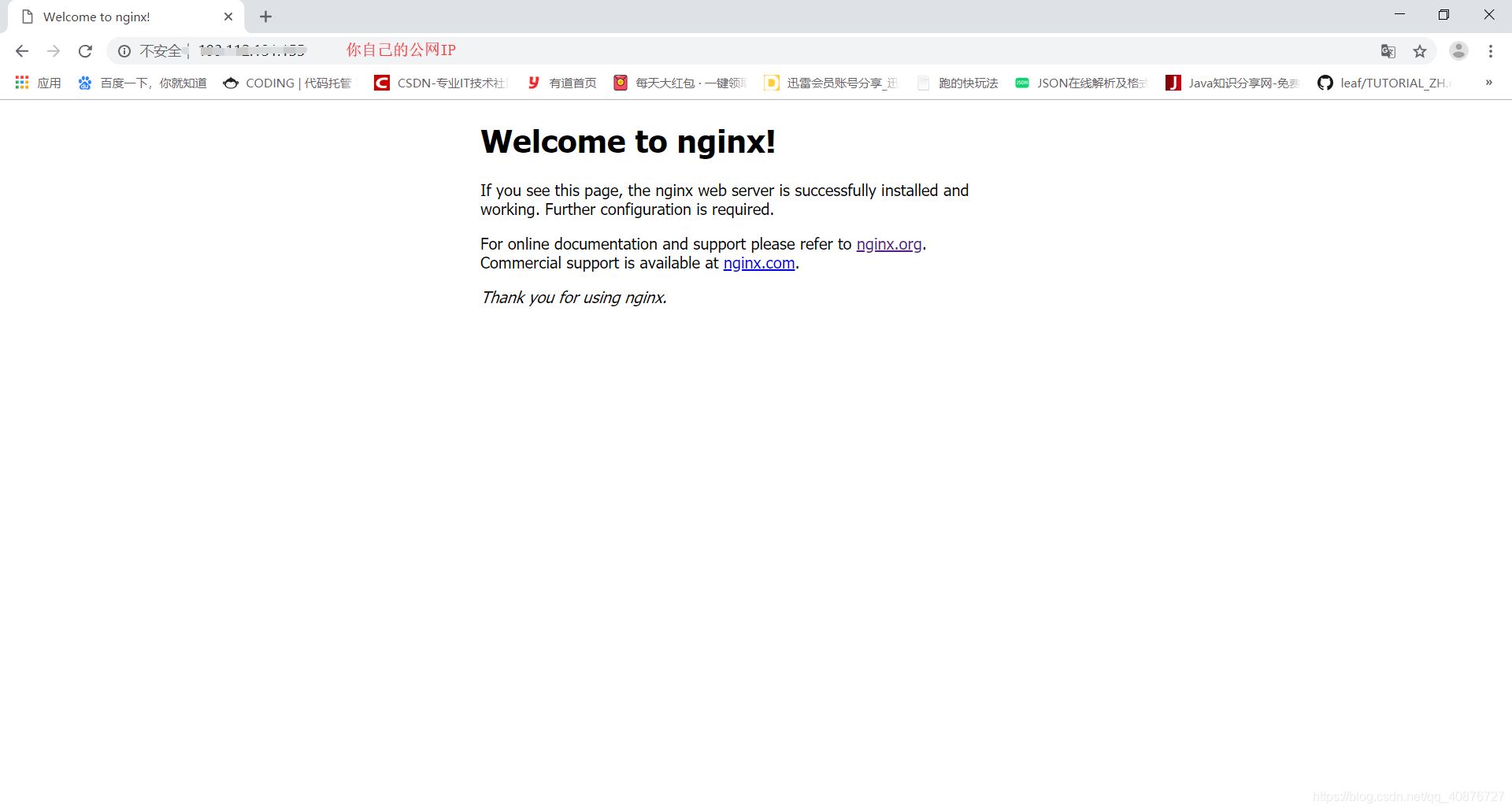This screenshot has height=811, width=1512.
Task: Follow the nginx.com link
Action: coord(758,263)
